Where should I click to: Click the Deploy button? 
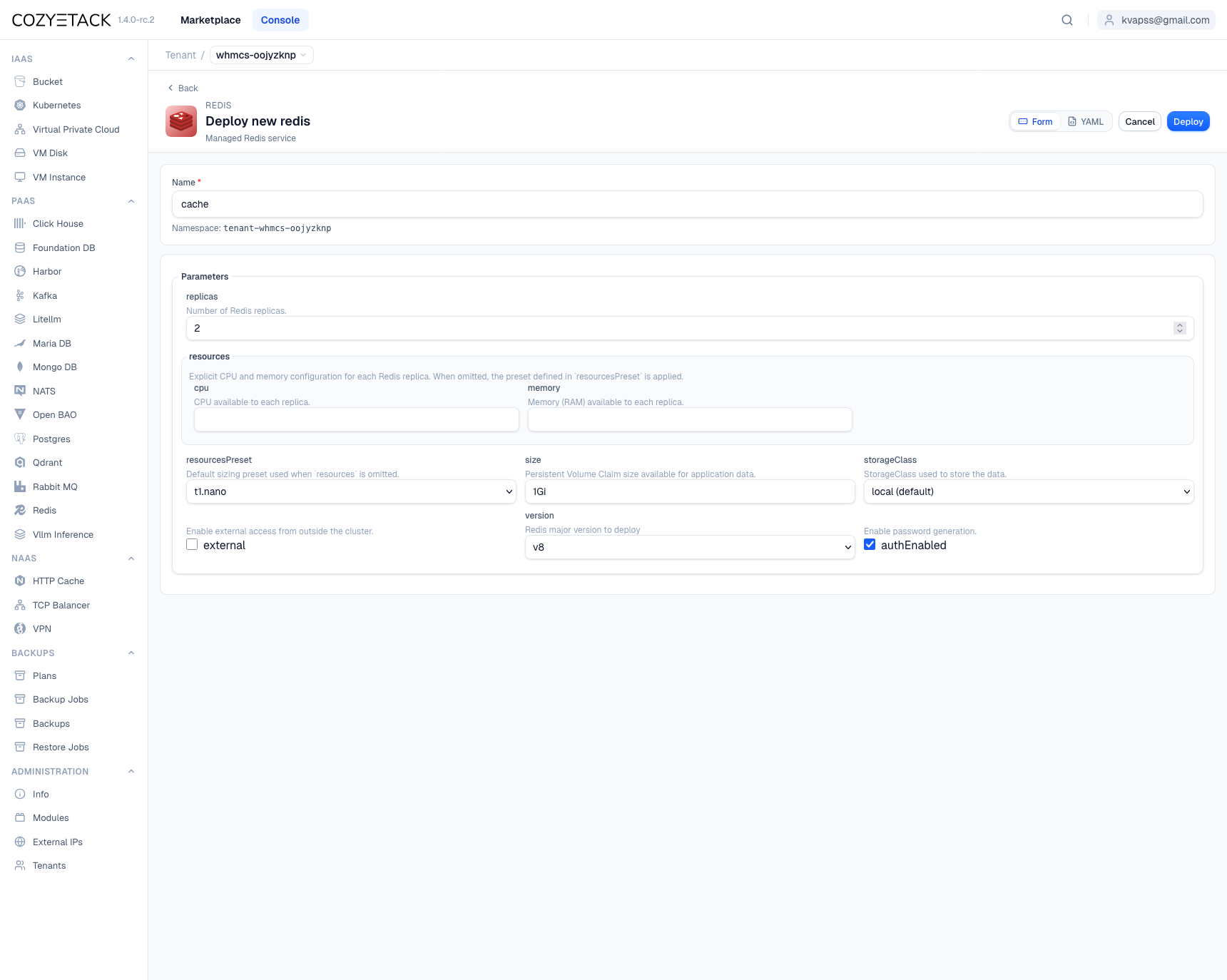(x=1188, y=121)
